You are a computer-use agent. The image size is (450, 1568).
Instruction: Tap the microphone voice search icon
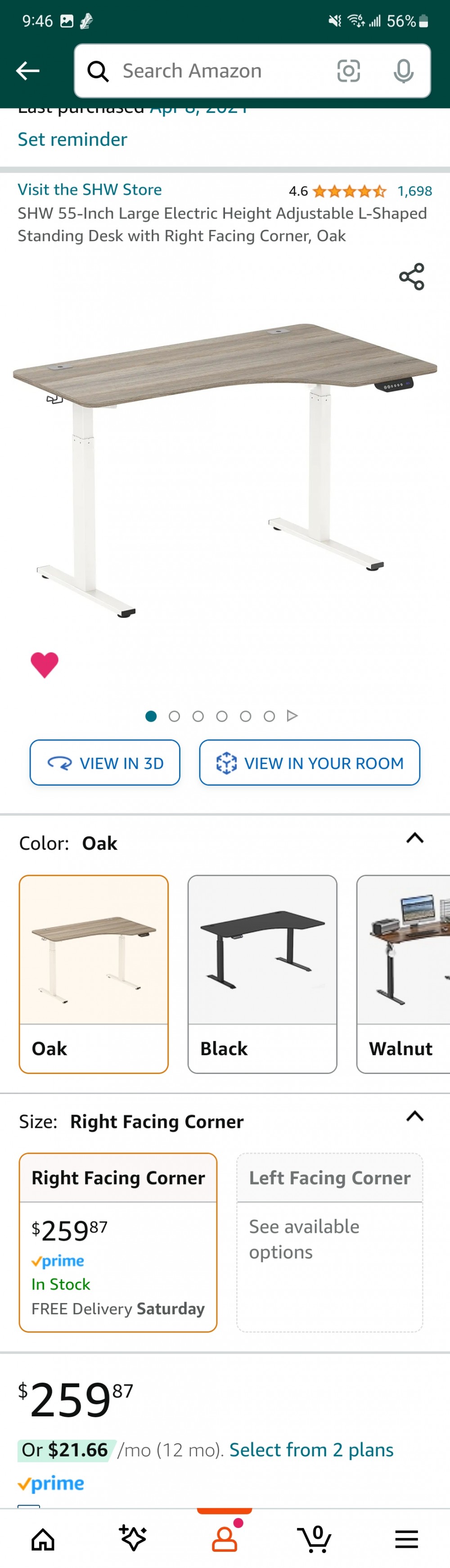coord(403,71)
